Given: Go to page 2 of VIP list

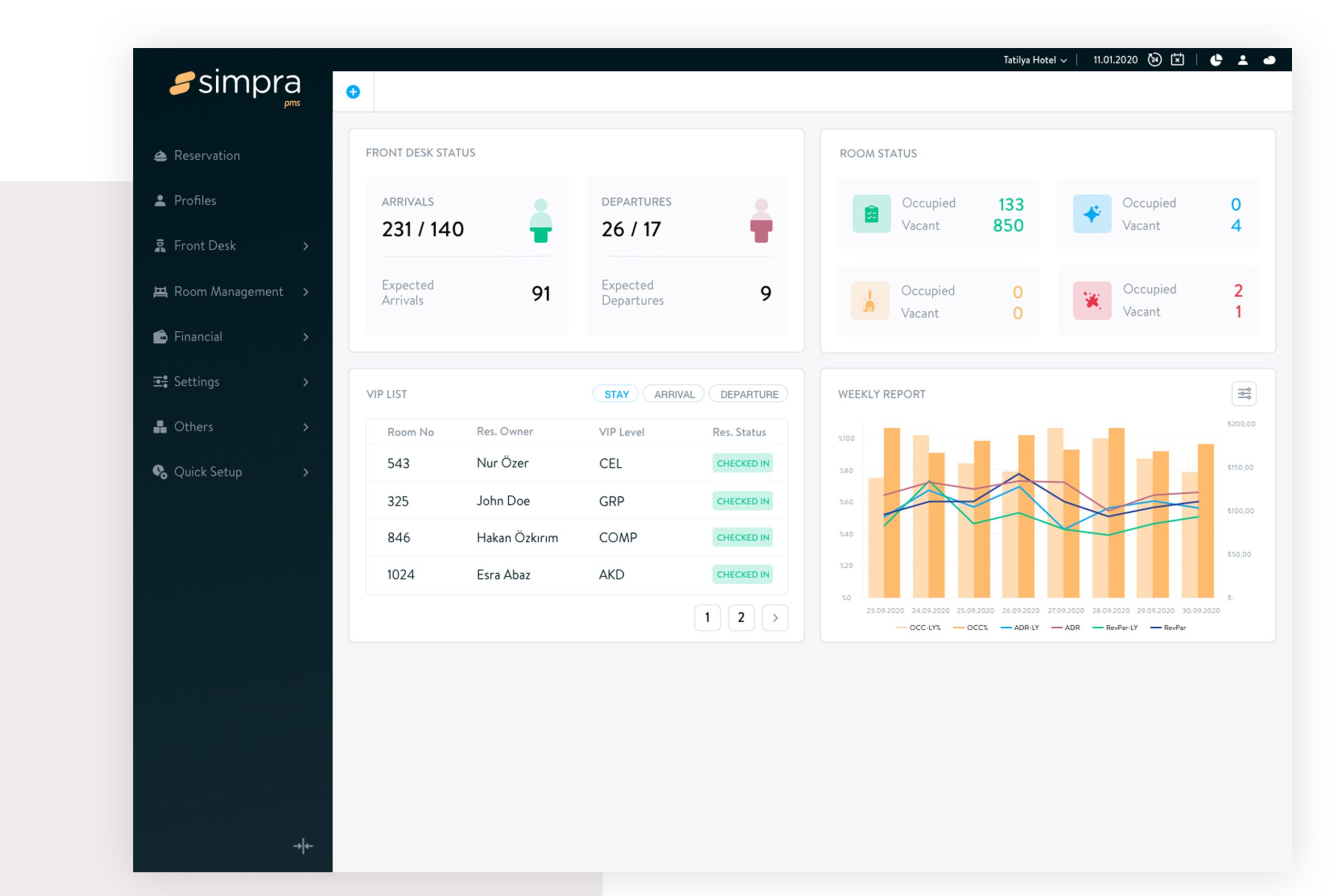Looking at the screenshot, I should (741, 618).
